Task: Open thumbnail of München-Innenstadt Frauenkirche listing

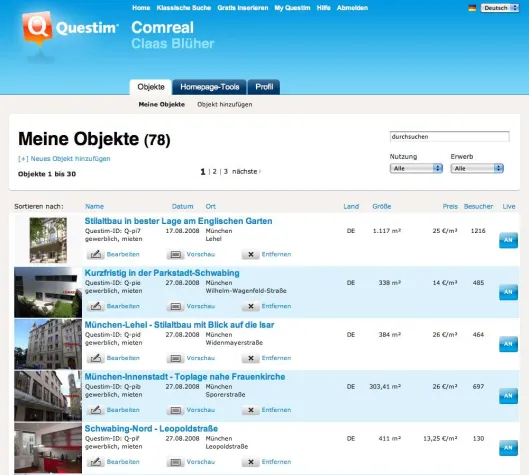Action: coord(48,396)
